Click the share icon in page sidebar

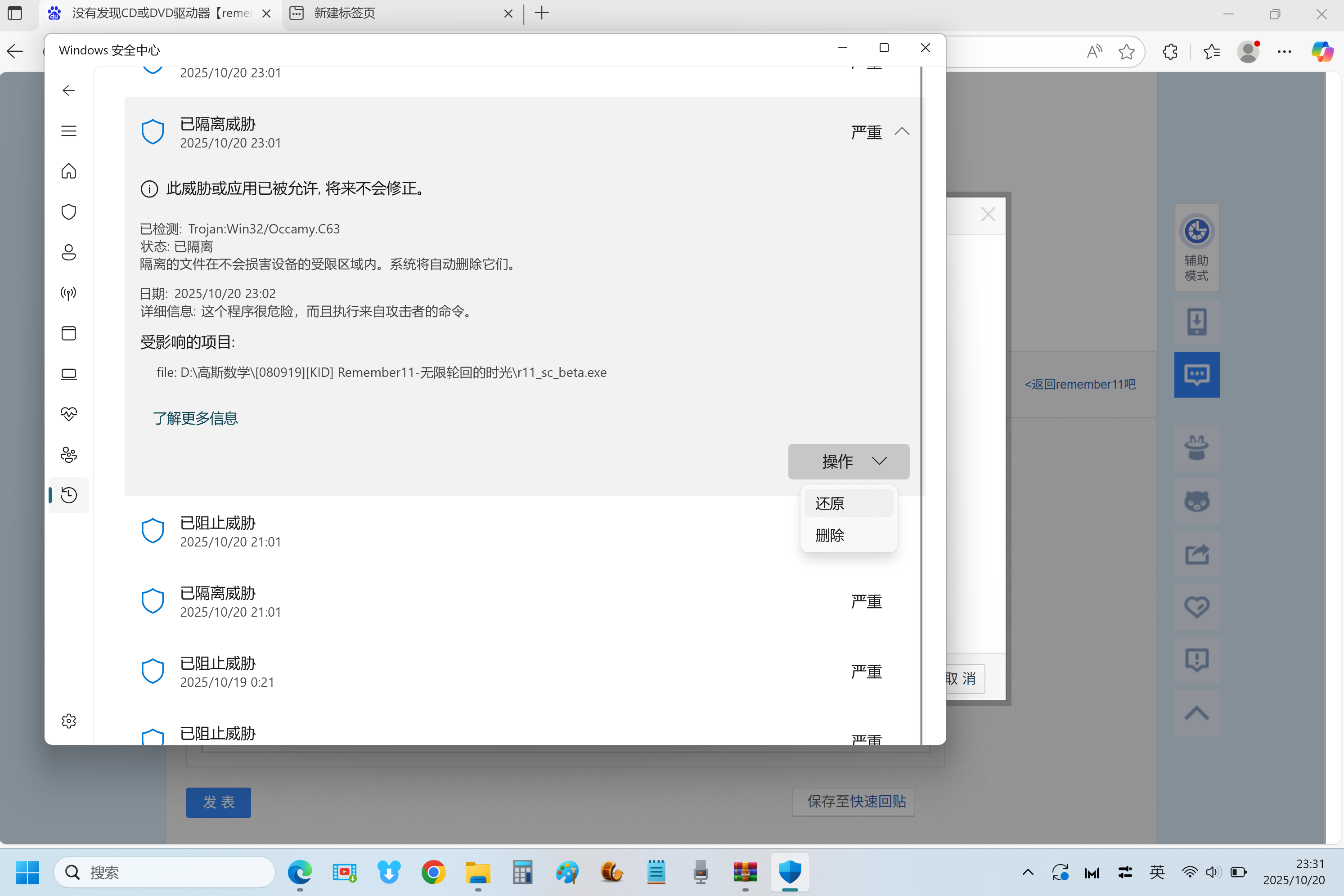pos(1196,554)
